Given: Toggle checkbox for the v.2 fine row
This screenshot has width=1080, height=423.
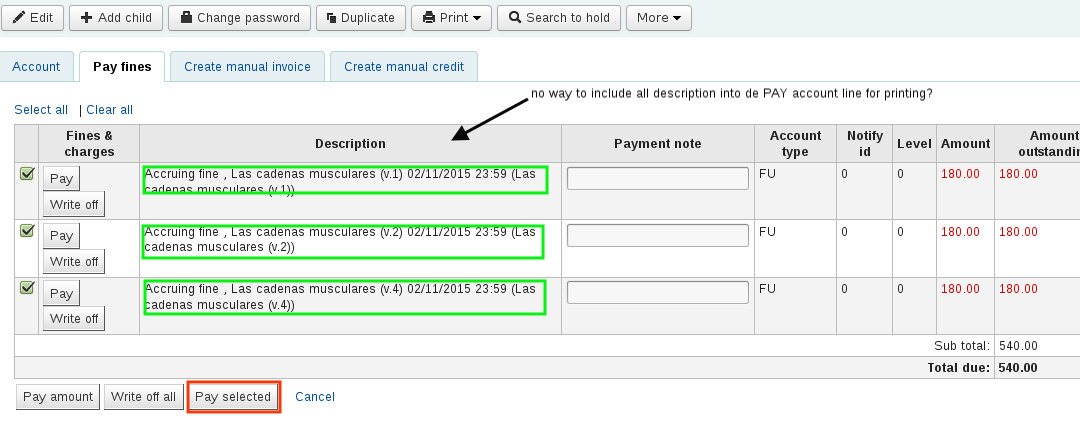Looking at the screenshot, I should tap(27, 231).
